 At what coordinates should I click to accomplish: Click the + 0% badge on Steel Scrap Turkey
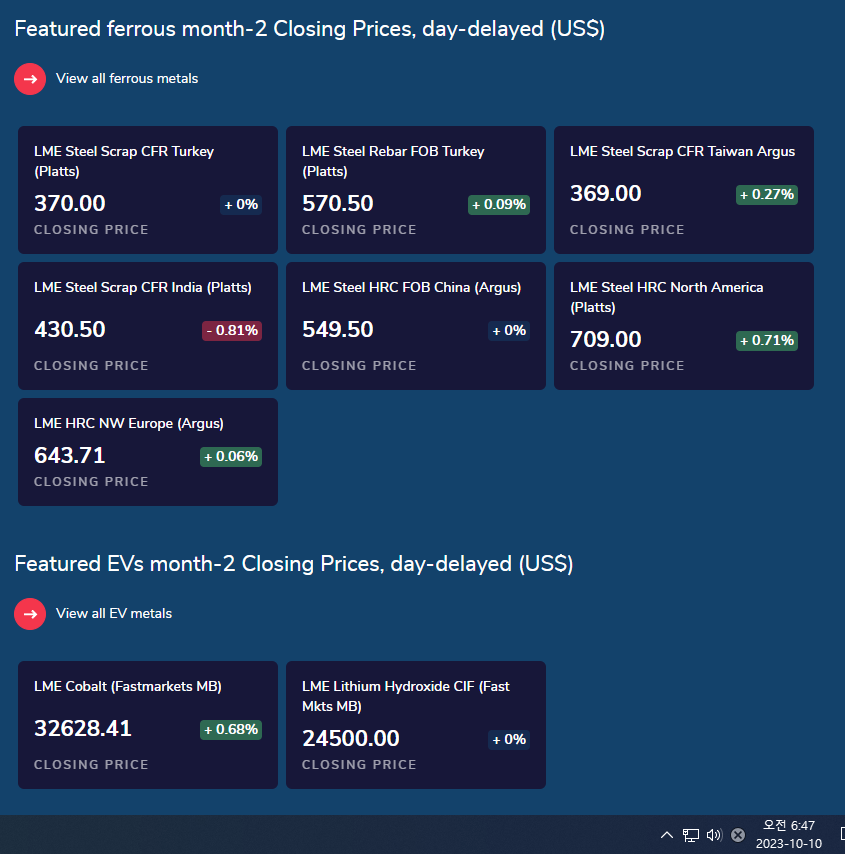(x=241, y=205)
